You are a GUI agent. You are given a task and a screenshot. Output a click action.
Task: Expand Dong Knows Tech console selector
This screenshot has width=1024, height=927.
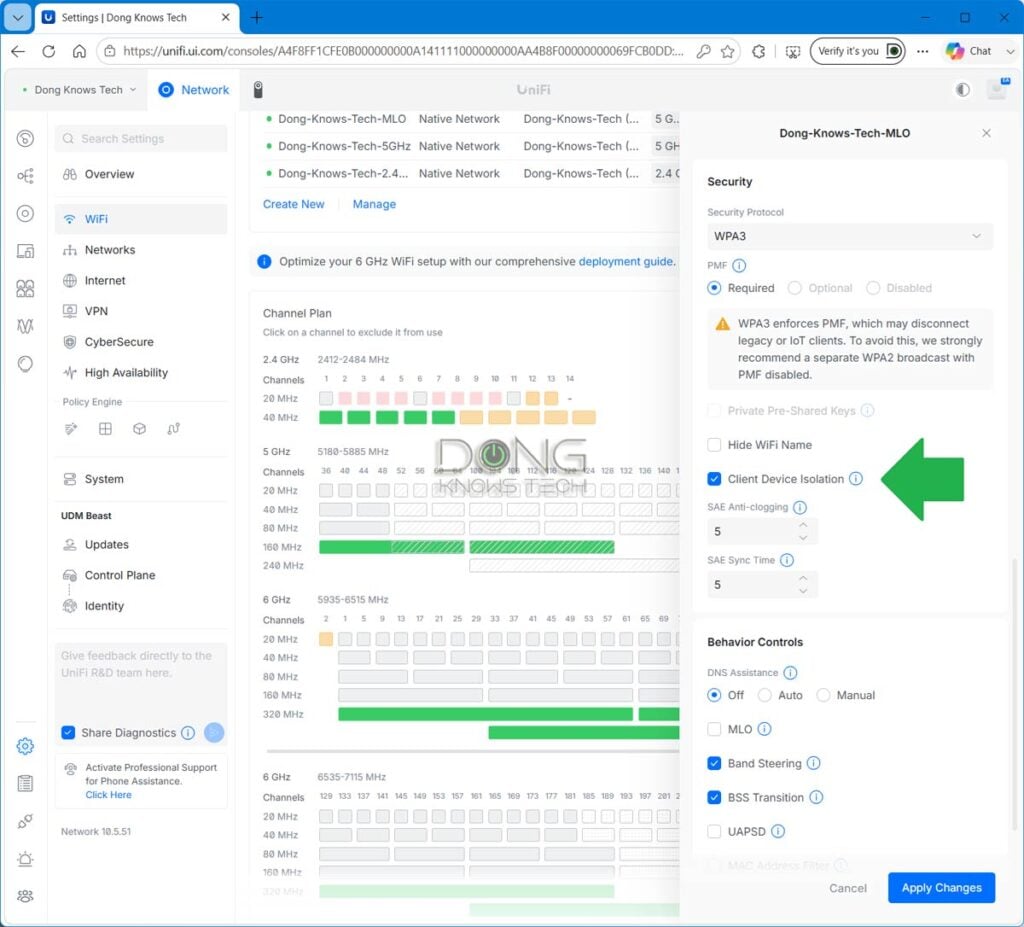click(79, 89)
